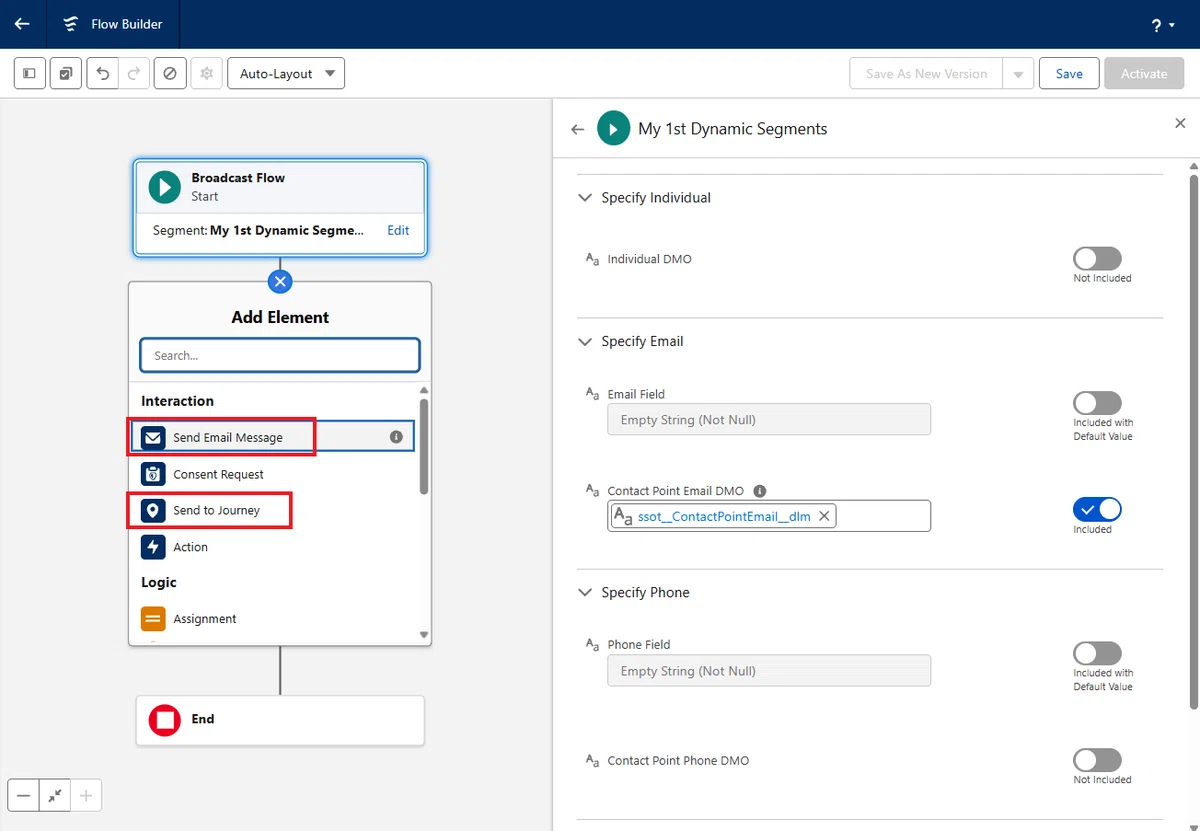Image resolution: width=1200 pixels, height=831 pixels.
Task: Undo the last change
Action: [103, 74]
